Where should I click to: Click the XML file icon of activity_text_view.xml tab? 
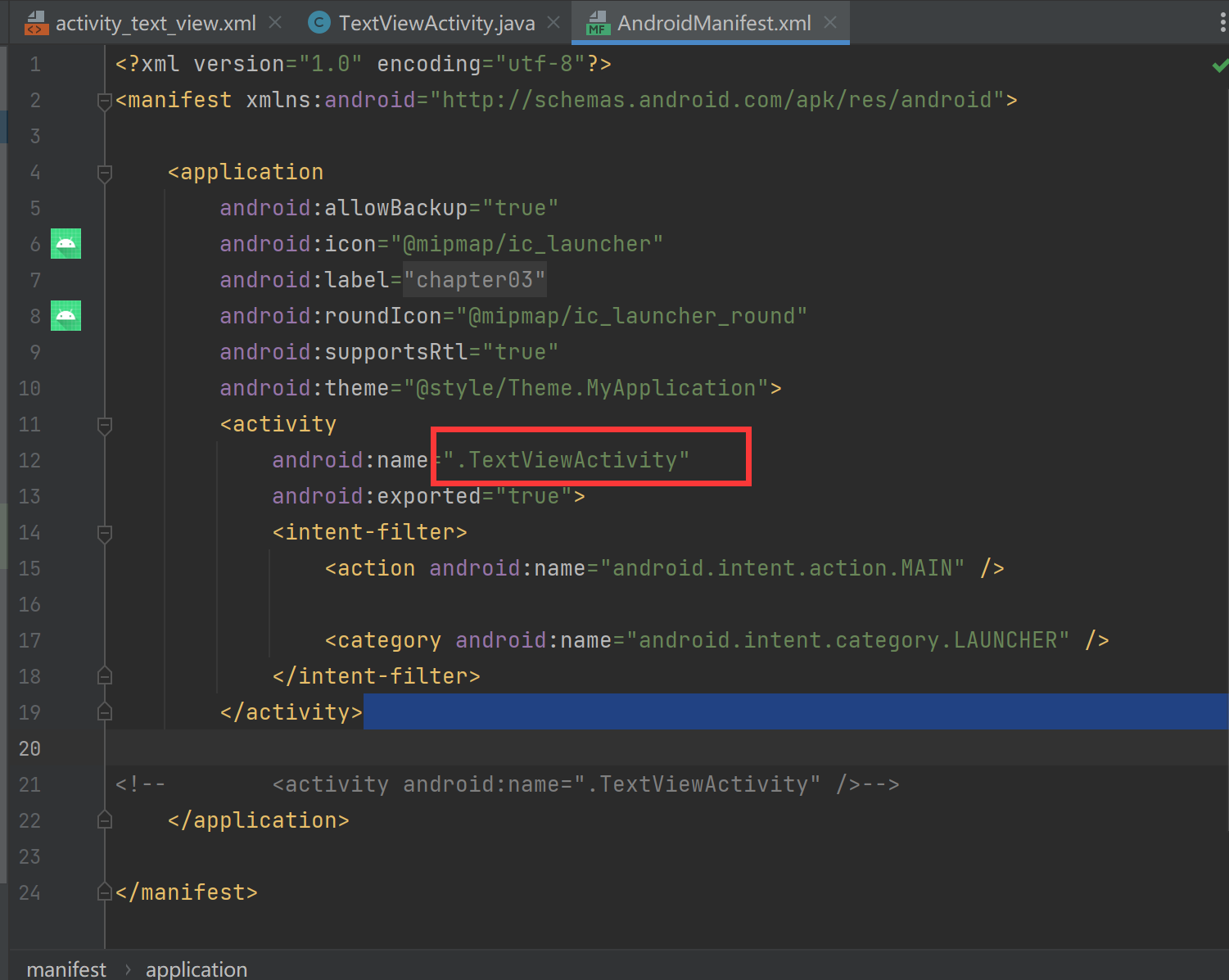click(36, 24)
